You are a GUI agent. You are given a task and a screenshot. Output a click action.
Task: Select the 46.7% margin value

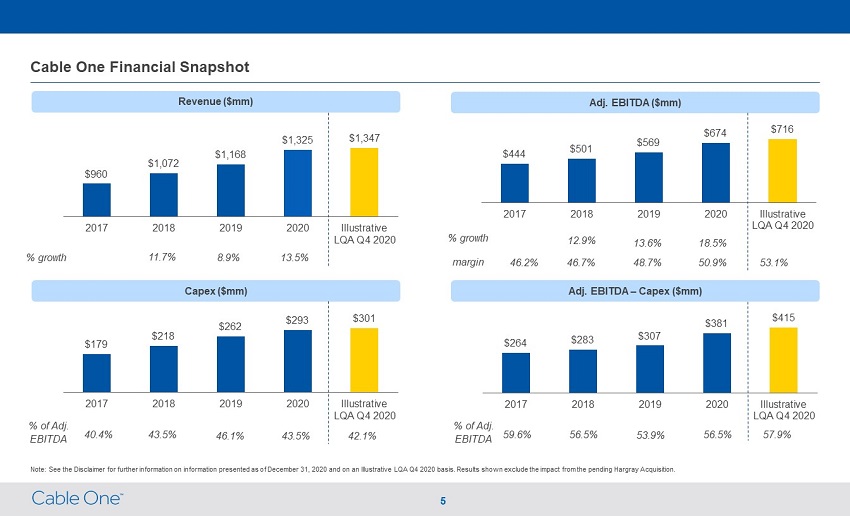tap(581, 263)
